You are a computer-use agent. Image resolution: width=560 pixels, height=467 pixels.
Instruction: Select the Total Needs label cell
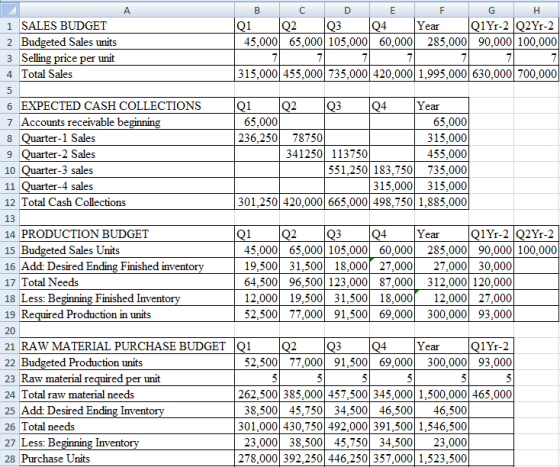127,282
